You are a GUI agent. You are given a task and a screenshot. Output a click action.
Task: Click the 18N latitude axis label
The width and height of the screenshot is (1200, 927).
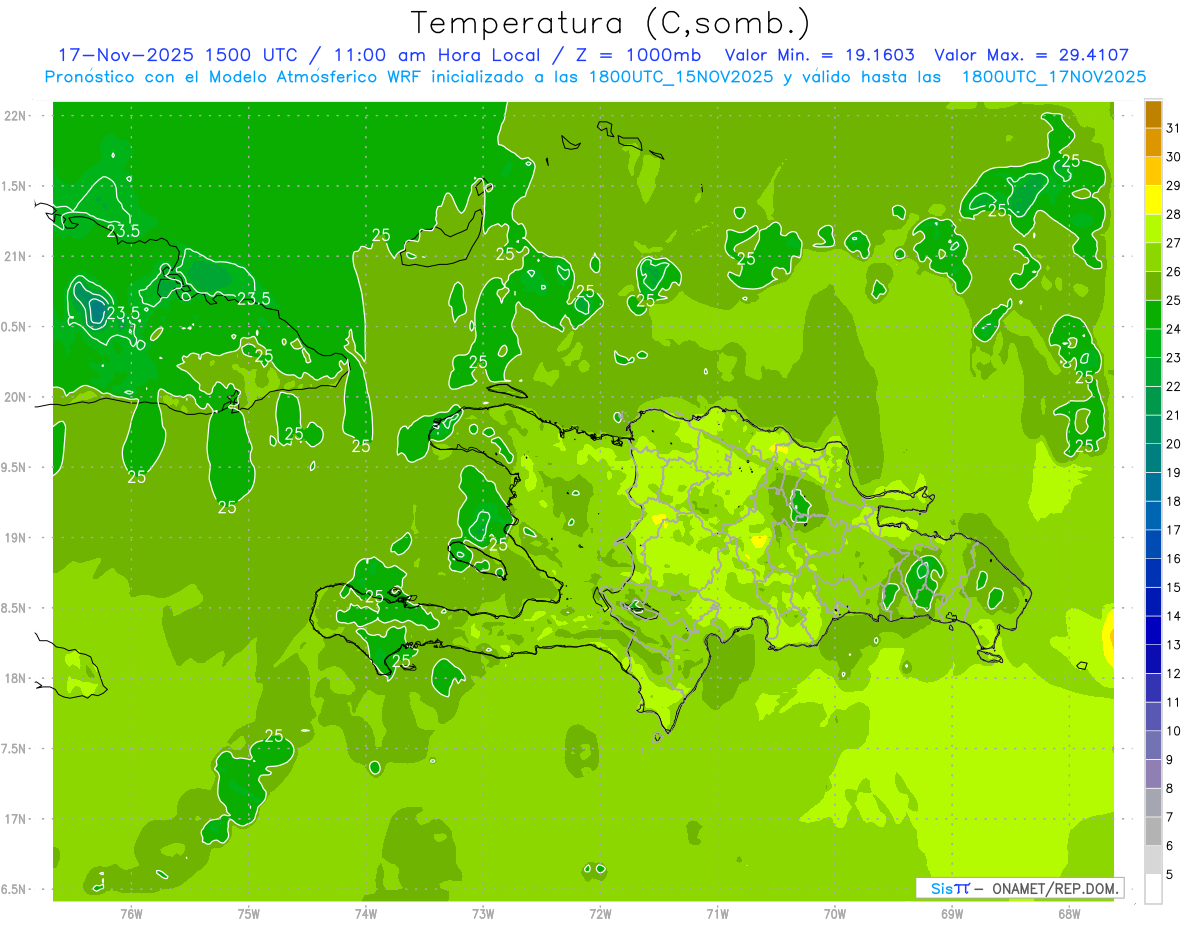pyautogui.click(x=15, y=679)
